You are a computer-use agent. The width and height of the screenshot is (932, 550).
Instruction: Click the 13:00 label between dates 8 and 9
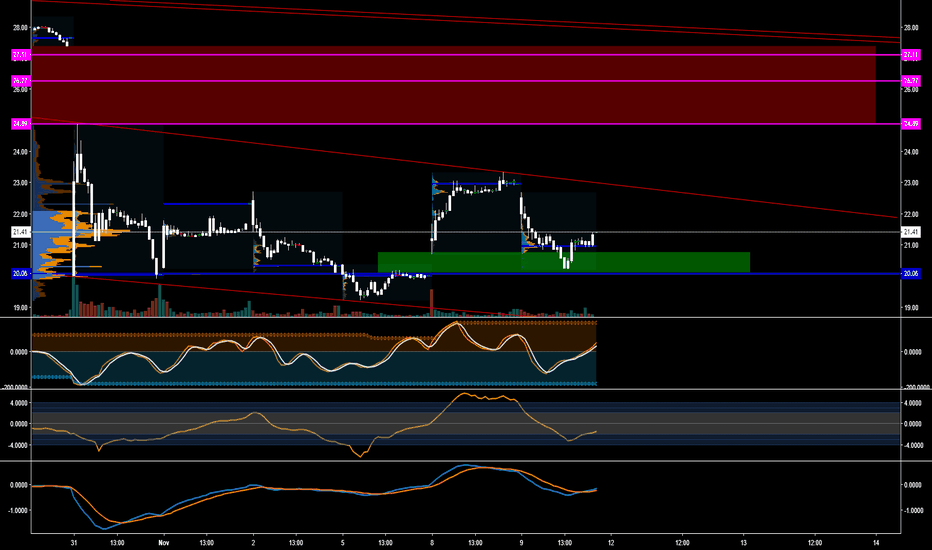[x=475, y=542]
